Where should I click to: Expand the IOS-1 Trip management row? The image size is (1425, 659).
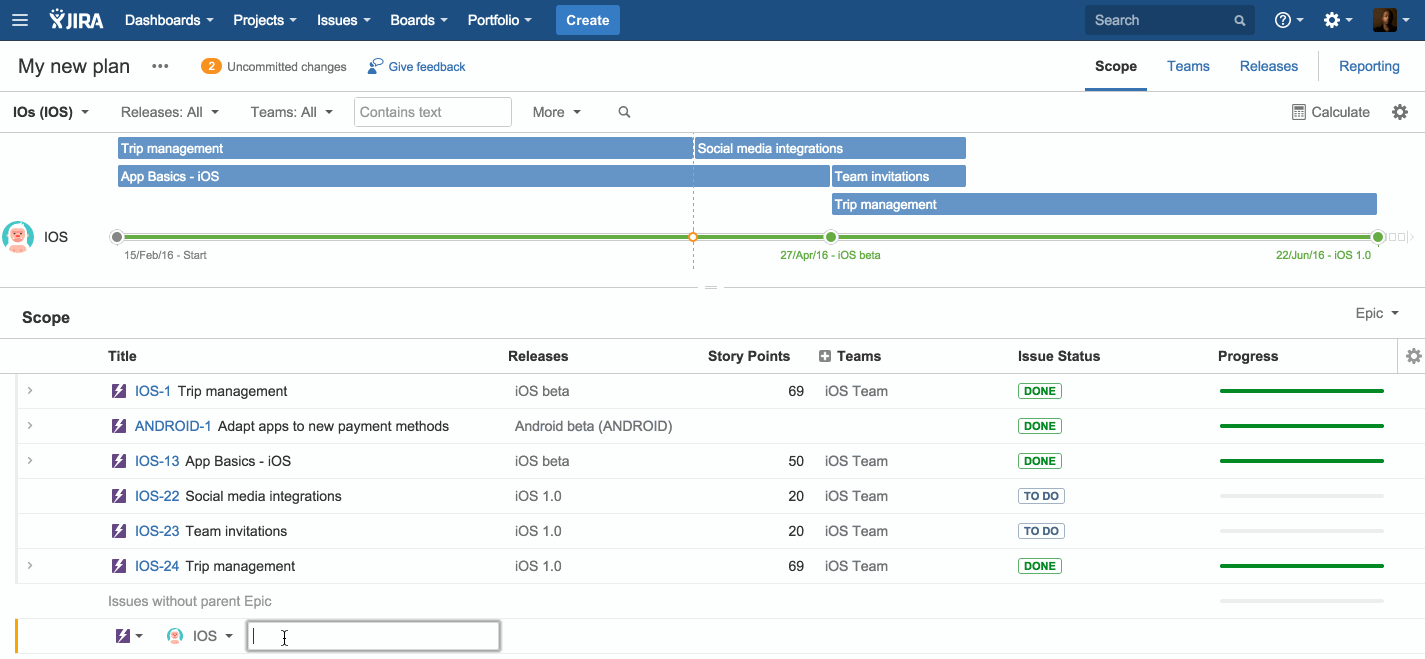pyautogui.click(x=30, y=391)
